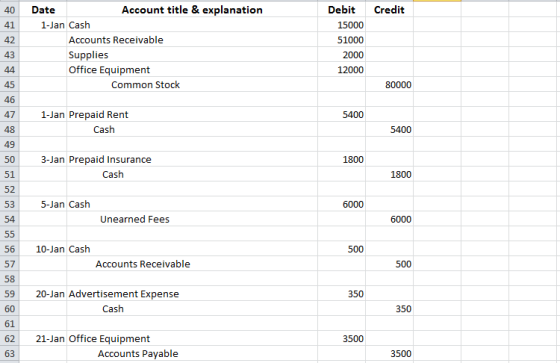The height and width of the screenshot is (363, 560).
Task: Click the Accounts Payable account cell
Action: (192, 354)
